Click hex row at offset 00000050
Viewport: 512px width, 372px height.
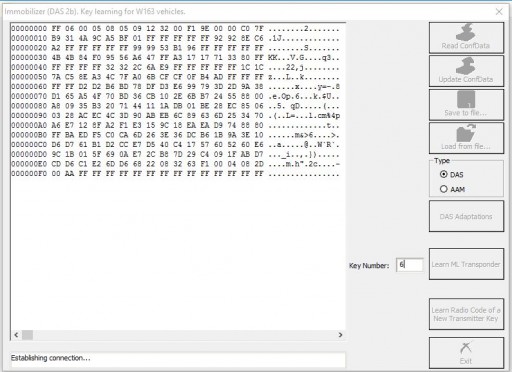tap(175, 77)
